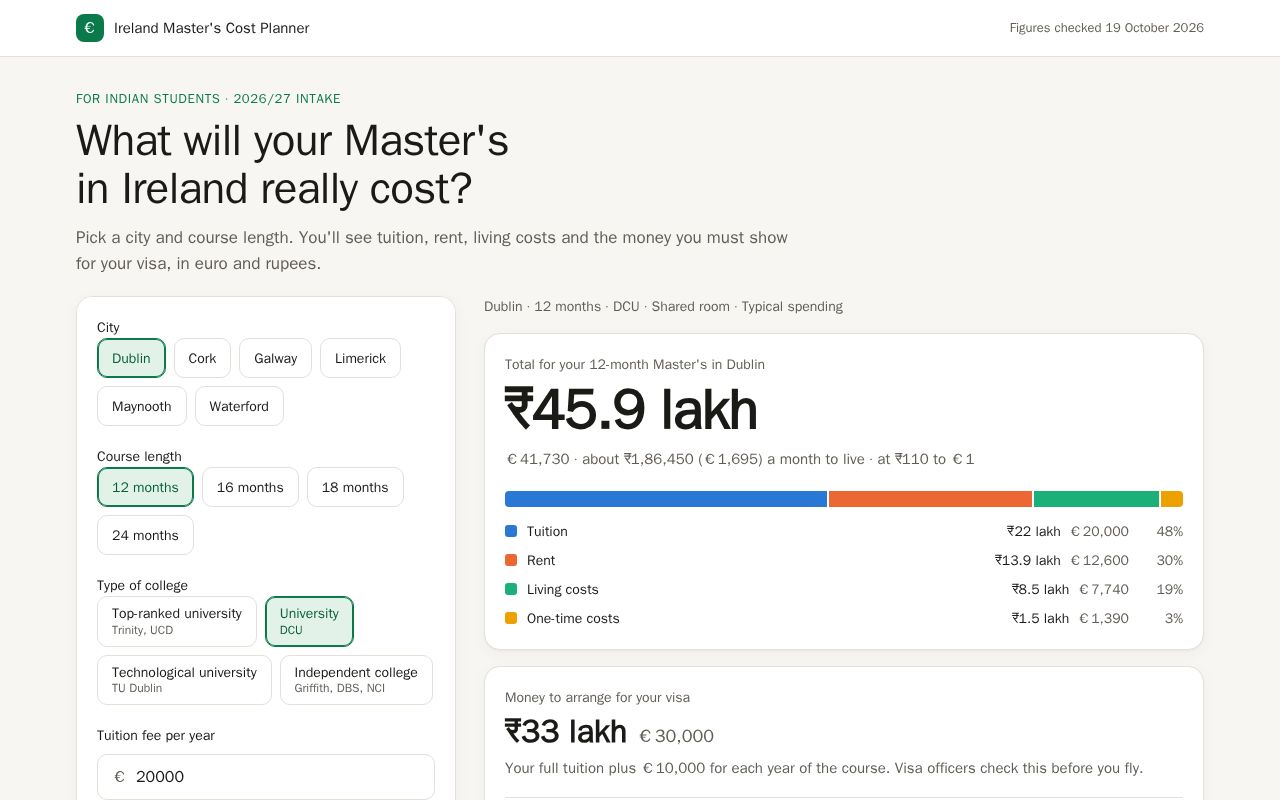The height and width of the screenshot is (800, 1280).
Task: Pick Galway as the city
Action: [x=275, y=358]
